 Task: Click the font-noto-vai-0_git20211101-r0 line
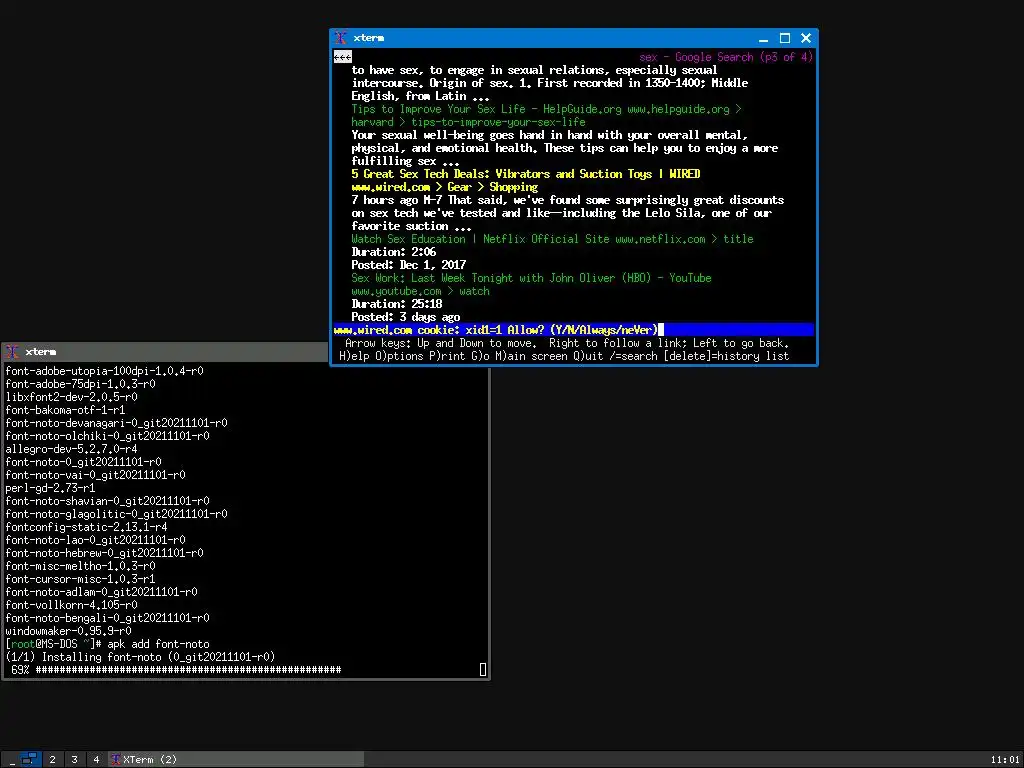(x=95, y=475)
